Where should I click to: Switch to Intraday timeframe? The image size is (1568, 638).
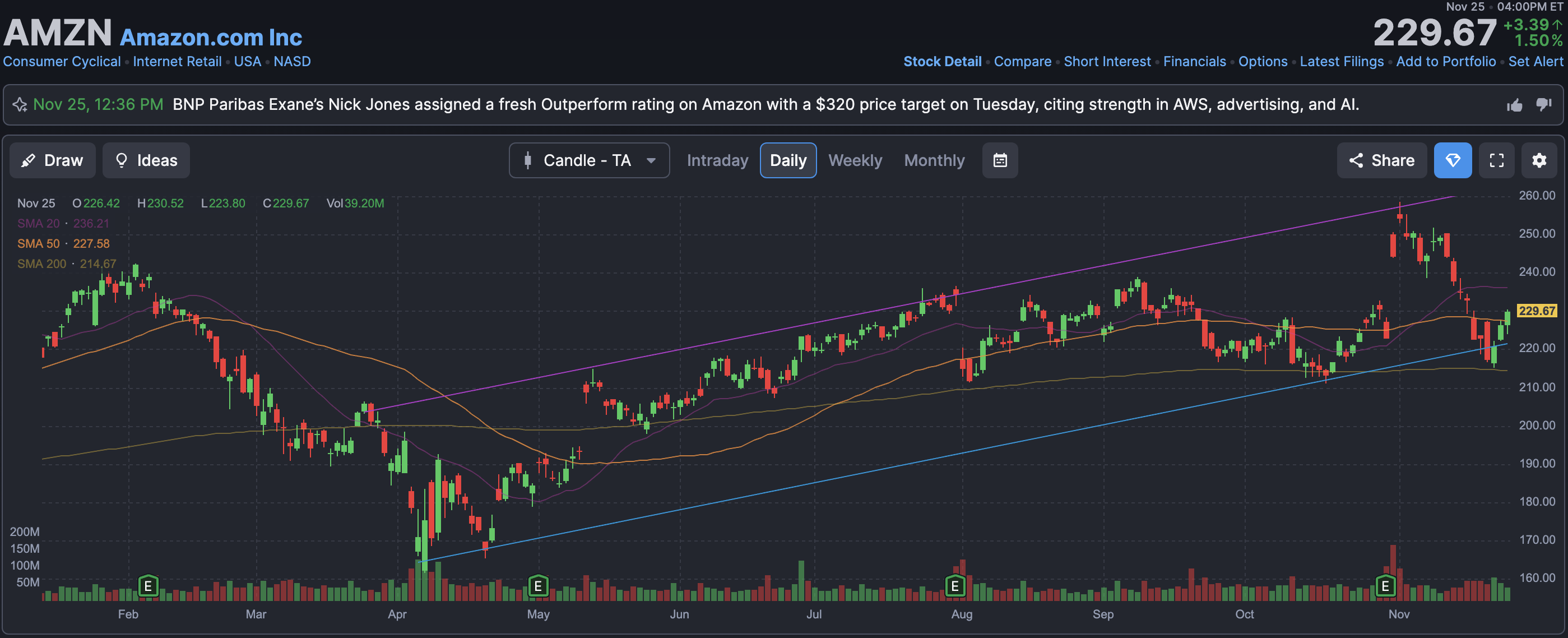tap(717, 160)
